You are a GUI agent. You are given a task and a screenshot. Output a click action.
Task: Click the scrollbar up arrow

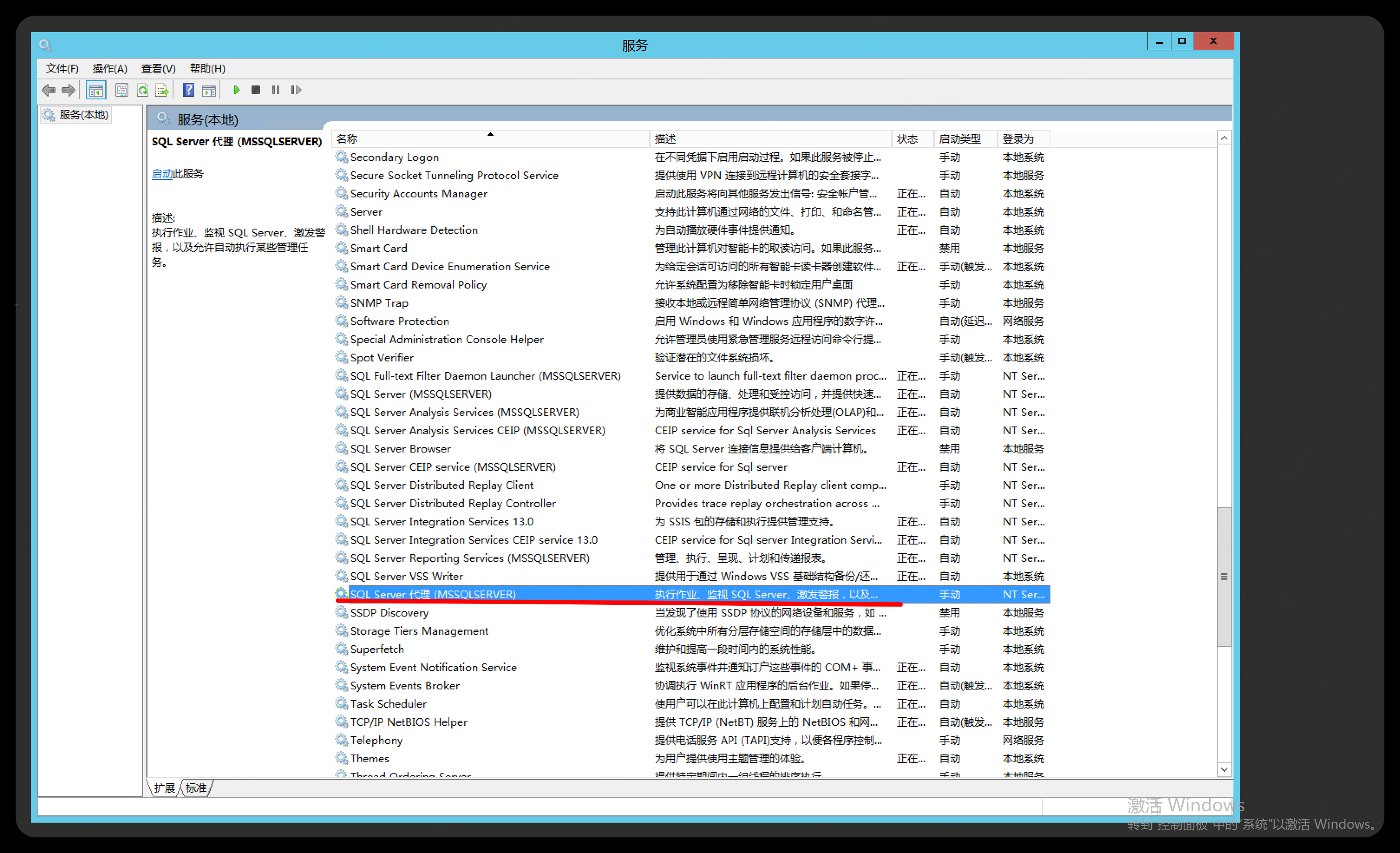pyautogui.click(x=1224, y=138)
